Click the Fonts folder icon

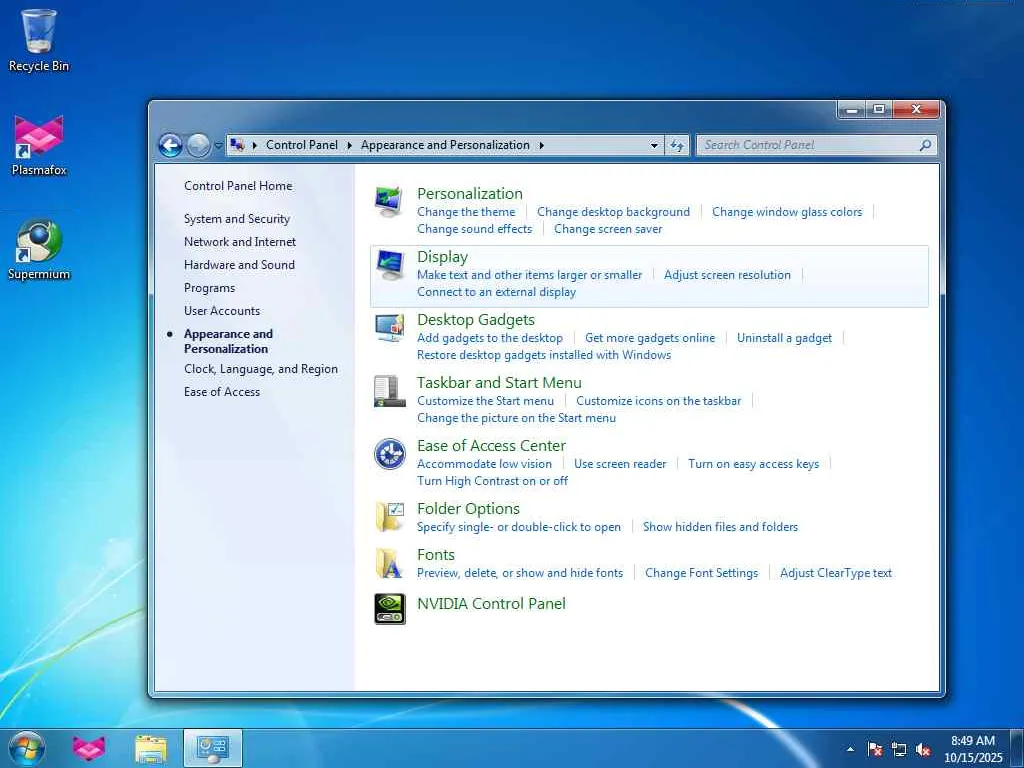point(389,562)
